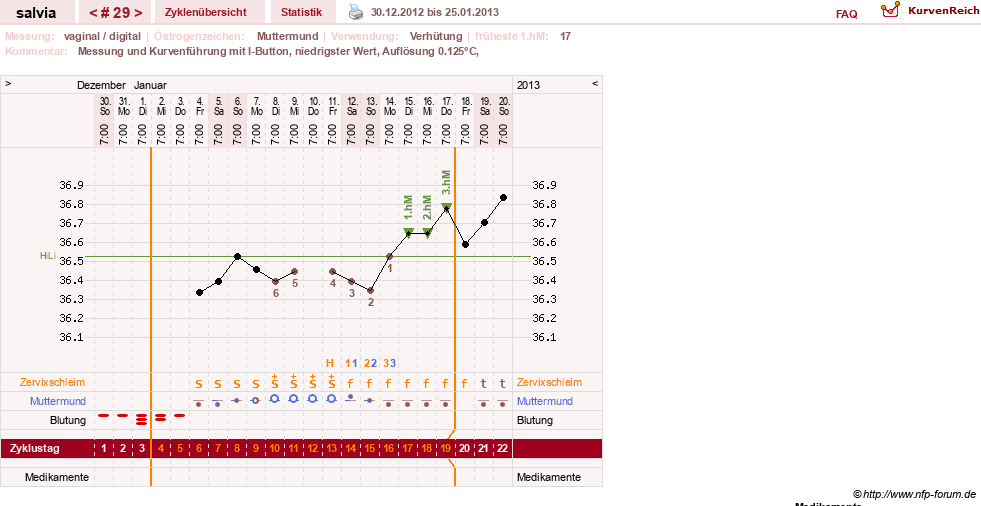
Task: Click the left Medikamente row label
Action: coord(57,477)
